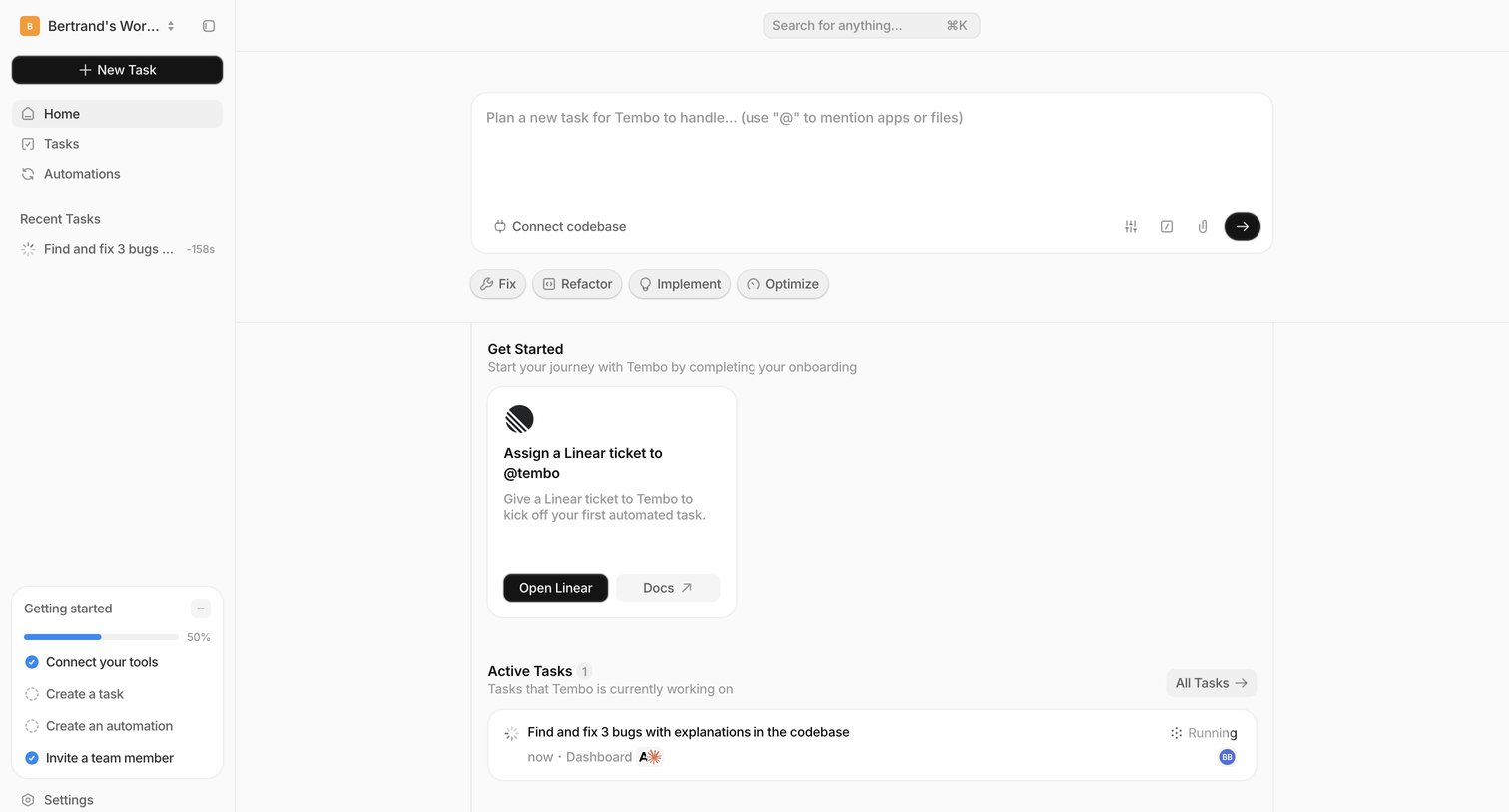
Task: Open the active task 'Find and fix 3 bugs with explanations'
Action: coord(872,745)
